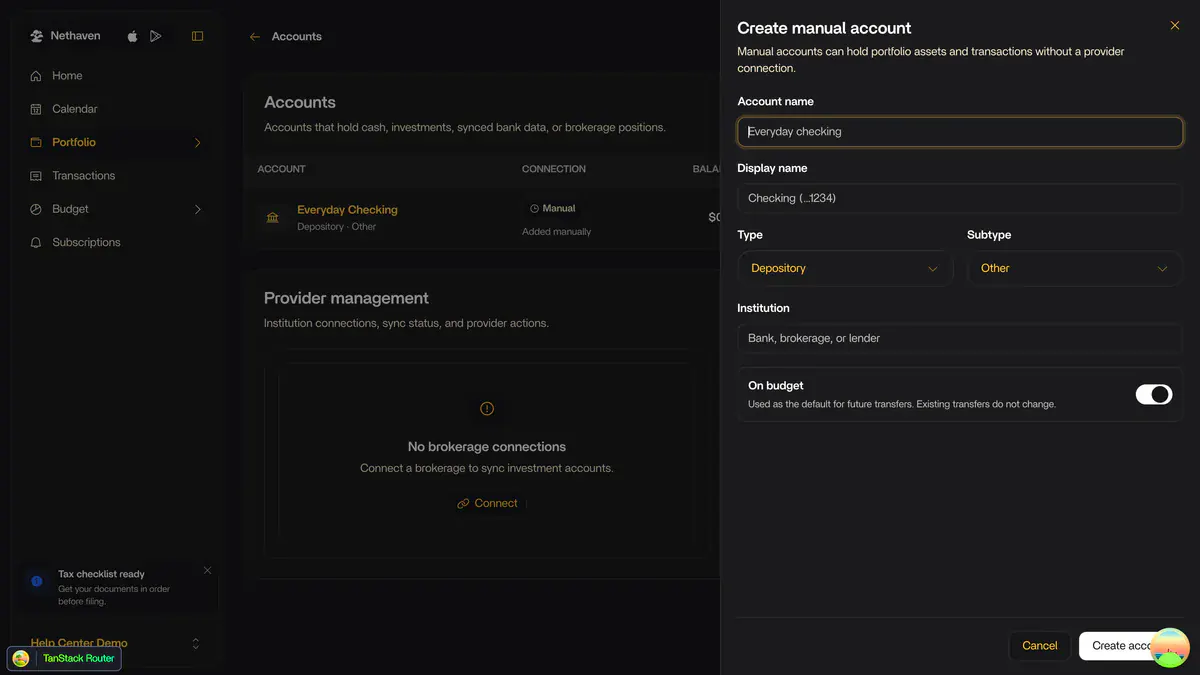Open Home in the sidebar
Image resolution: width=1200 pixels, height=675 pixels.
point(115,76)
